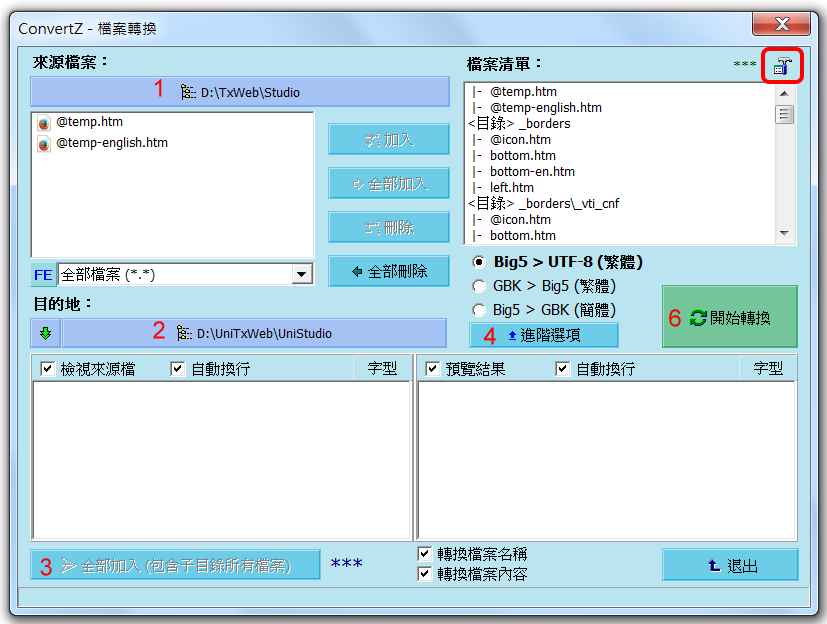The image size is (827, 624).
Task: Choose Big5 > GBK (簡體) conversion
Action: (x=480, y=310)
